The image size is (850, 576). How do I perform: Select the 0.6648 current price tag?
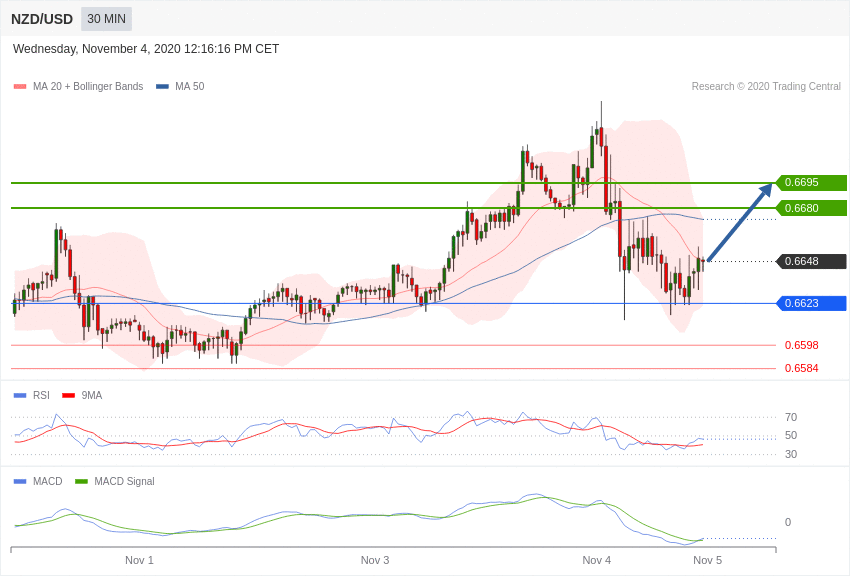[811, 261]
